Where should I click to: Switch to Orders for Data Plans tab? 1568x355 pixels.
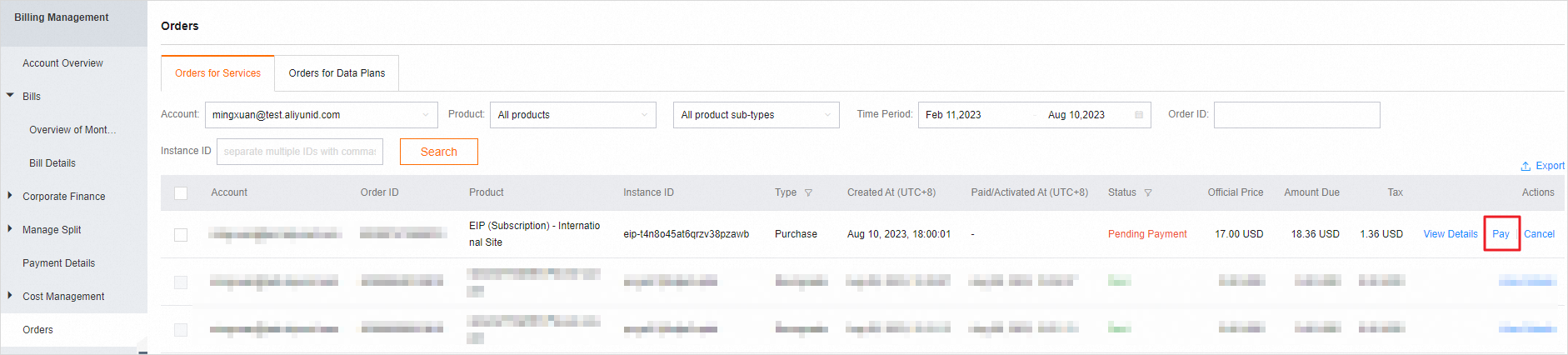coord(337,73)
